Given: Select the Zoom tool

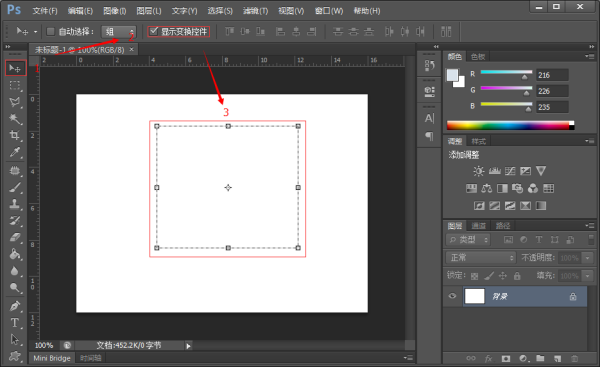Looking at the screenshot, I should point(15,288).
